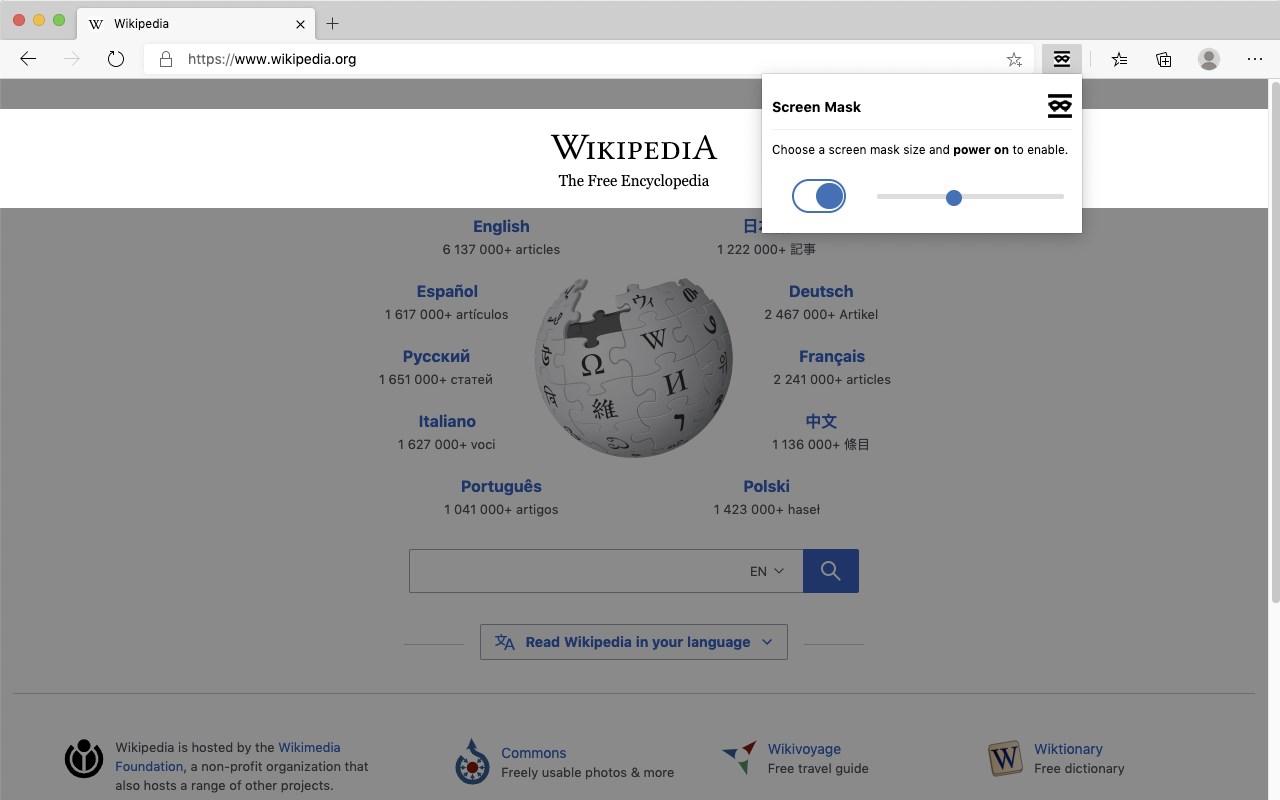Screen dimensions: 1280x800
Task: Reload the page with the refresh icon
Action: tap(116, 59)
